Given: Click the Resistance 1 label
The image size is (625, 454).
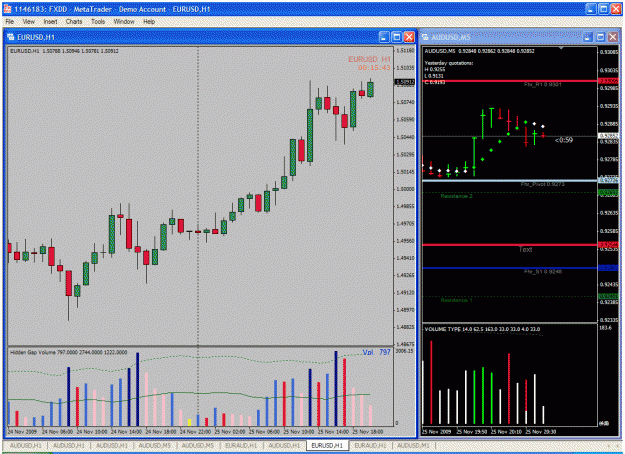Looking at the screenshot, I should pyautogui.click(x=456, y=300).
